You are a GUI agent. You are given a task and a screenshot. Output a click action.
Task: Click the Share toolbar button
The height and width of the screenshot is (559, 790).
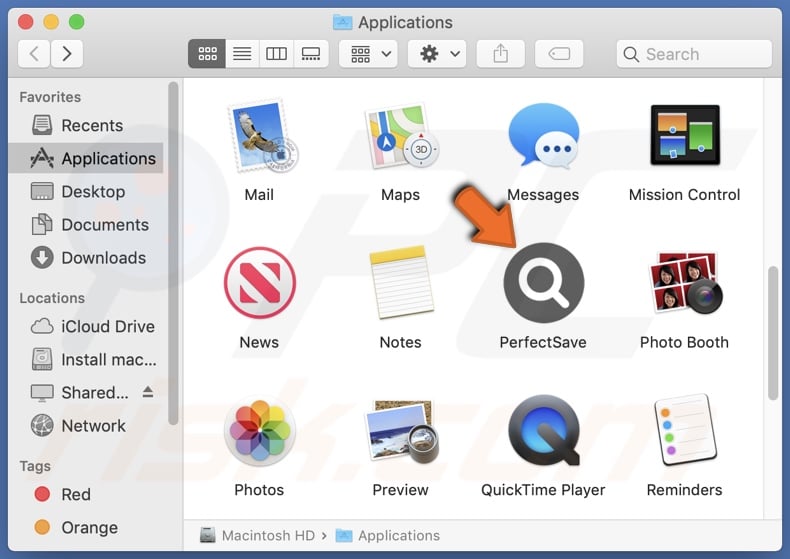(501, 53)
